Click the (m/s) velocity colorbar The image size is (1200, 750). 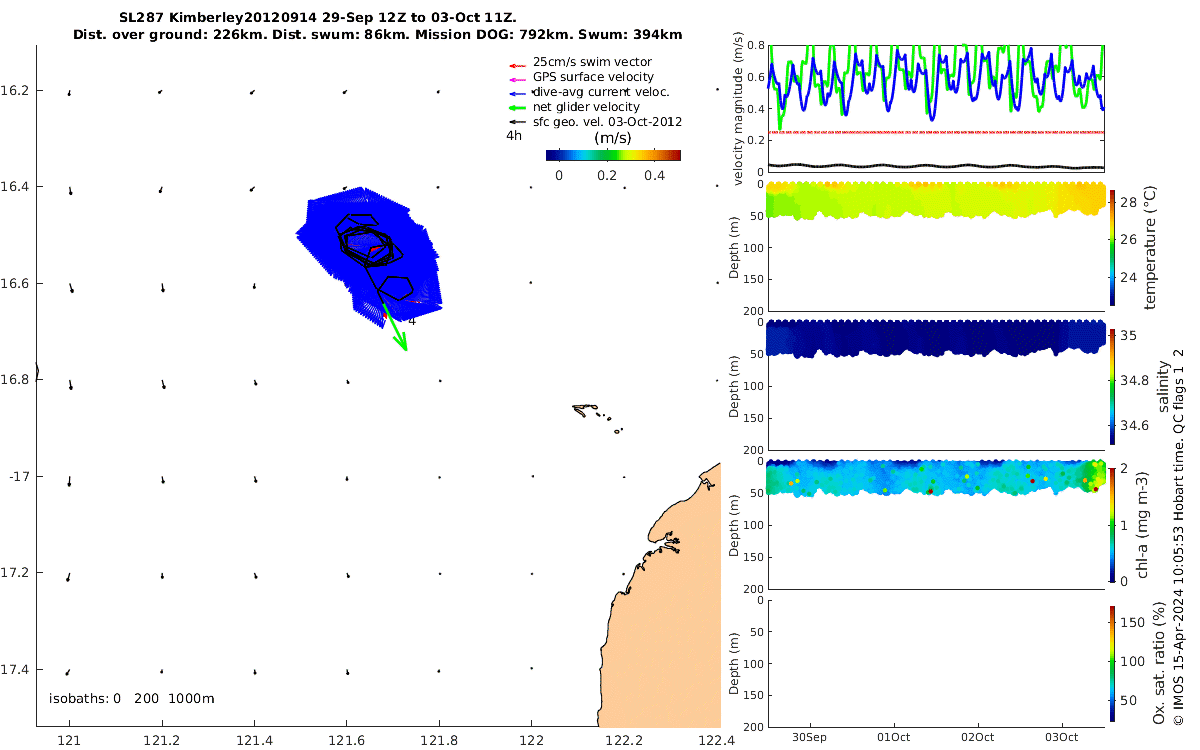613,155
